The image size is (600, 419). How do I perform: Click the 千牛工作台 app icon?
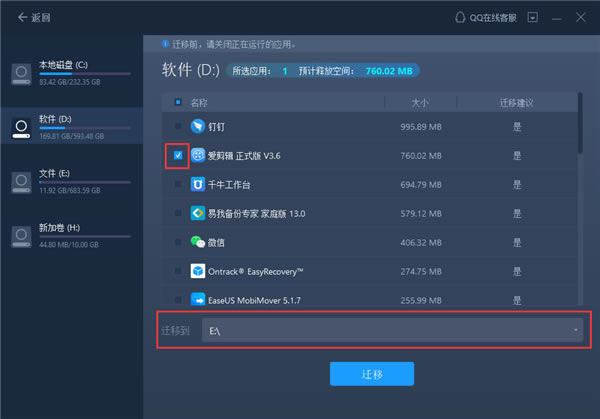pos(198,184)
